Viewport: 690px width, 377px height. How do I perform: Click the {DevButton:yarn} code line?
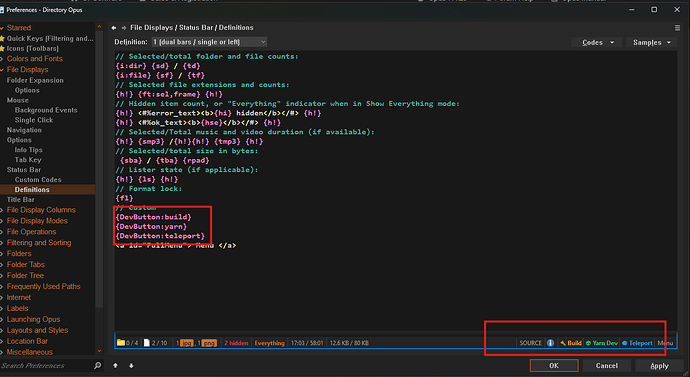point(151,227)
